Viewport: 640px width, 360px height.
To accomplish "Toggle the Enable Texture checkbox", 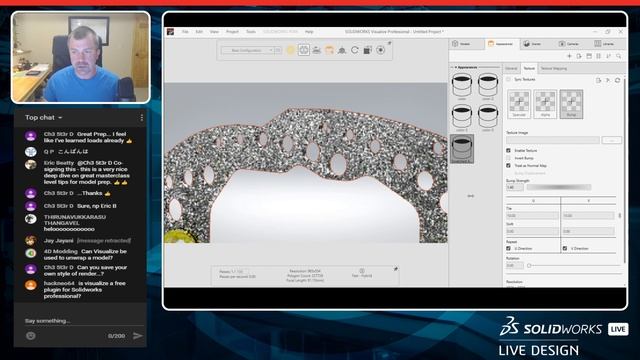I will tap(509, 151).
